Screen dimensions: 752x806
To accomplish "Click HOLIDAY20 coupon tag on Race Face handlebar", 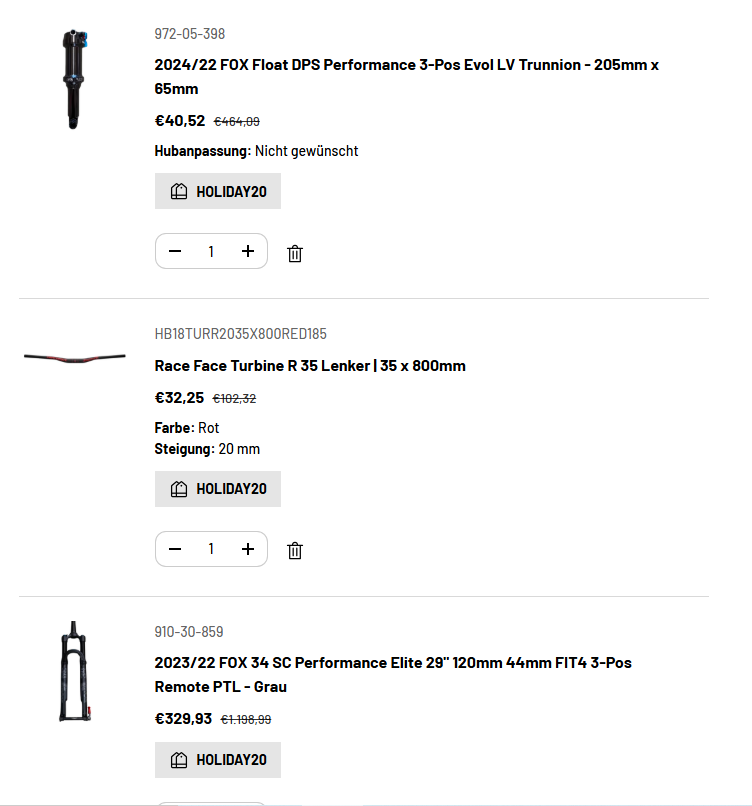I will (x=218, y=489).
